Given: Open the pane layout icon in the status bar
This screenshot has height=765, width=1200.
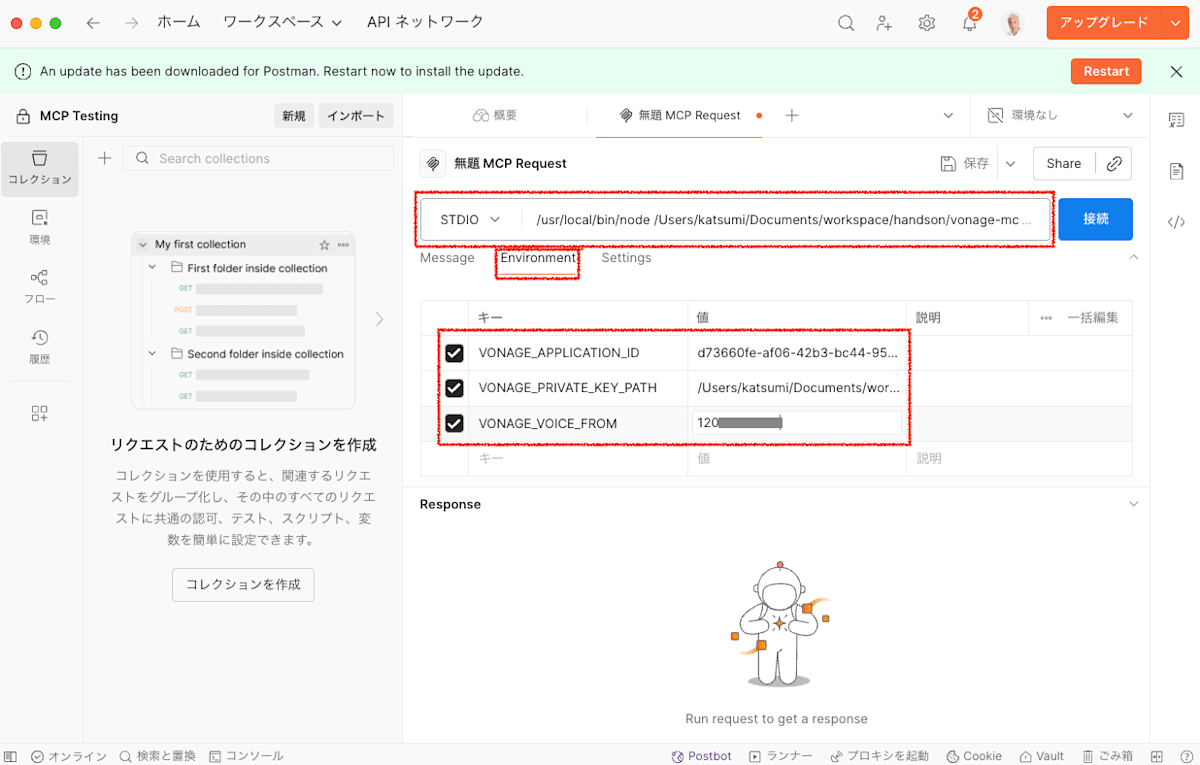Looking at the screenshot, I should point(1157,756).
